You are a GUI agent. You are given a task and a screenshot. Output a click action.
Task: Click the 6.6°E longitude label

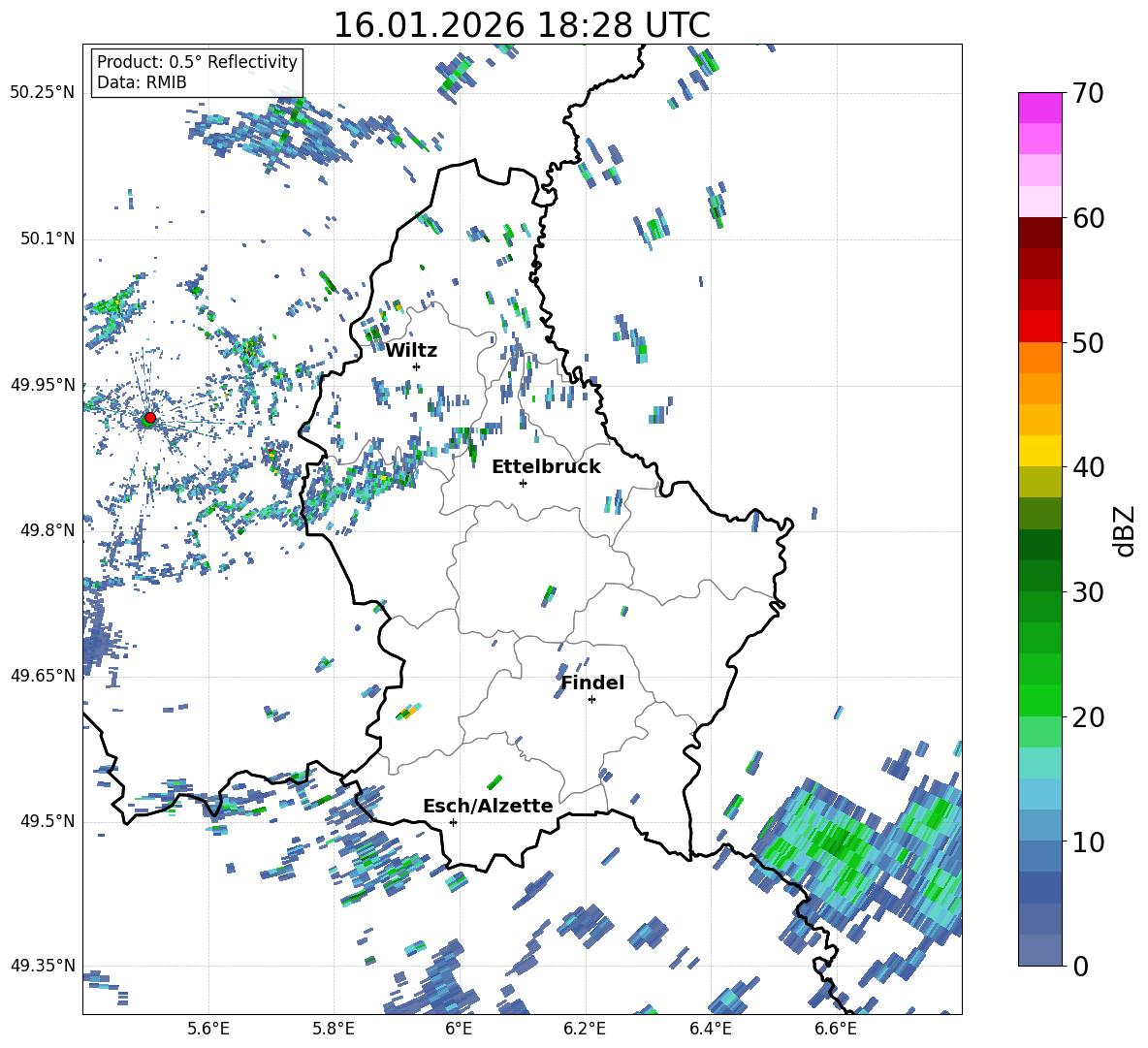click(x=836, y=1029)
